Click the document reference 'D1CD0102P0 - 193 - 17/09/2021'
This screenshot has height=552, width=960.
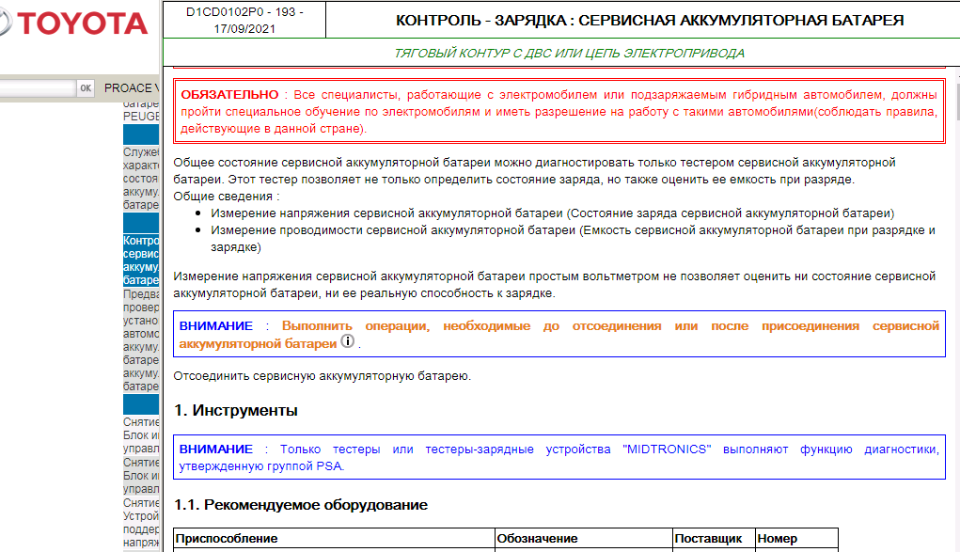point(244,20)
